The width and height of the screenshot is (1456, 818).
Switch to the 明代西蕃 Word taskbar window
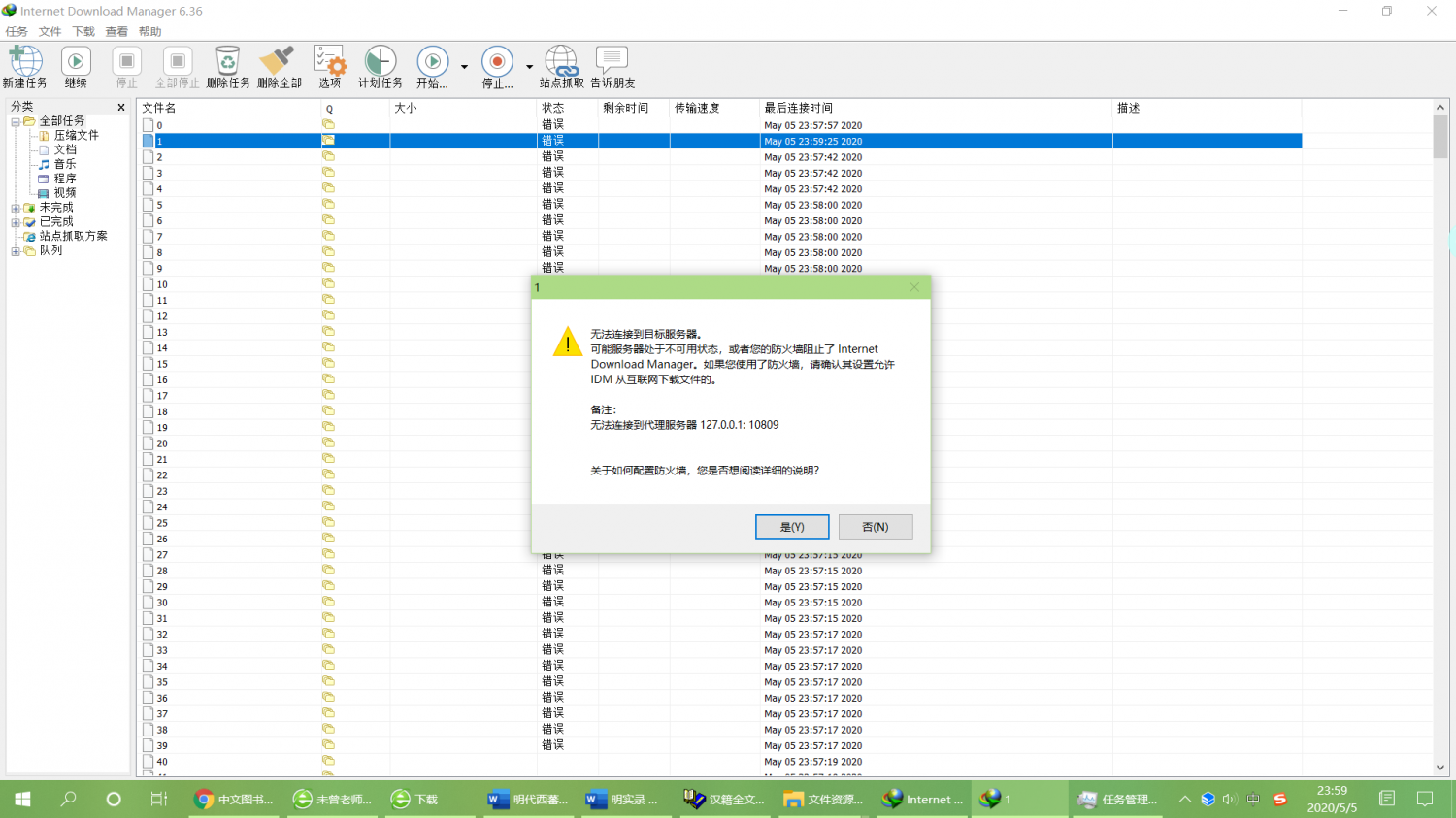pyautogui.click(x=528, y=800)
